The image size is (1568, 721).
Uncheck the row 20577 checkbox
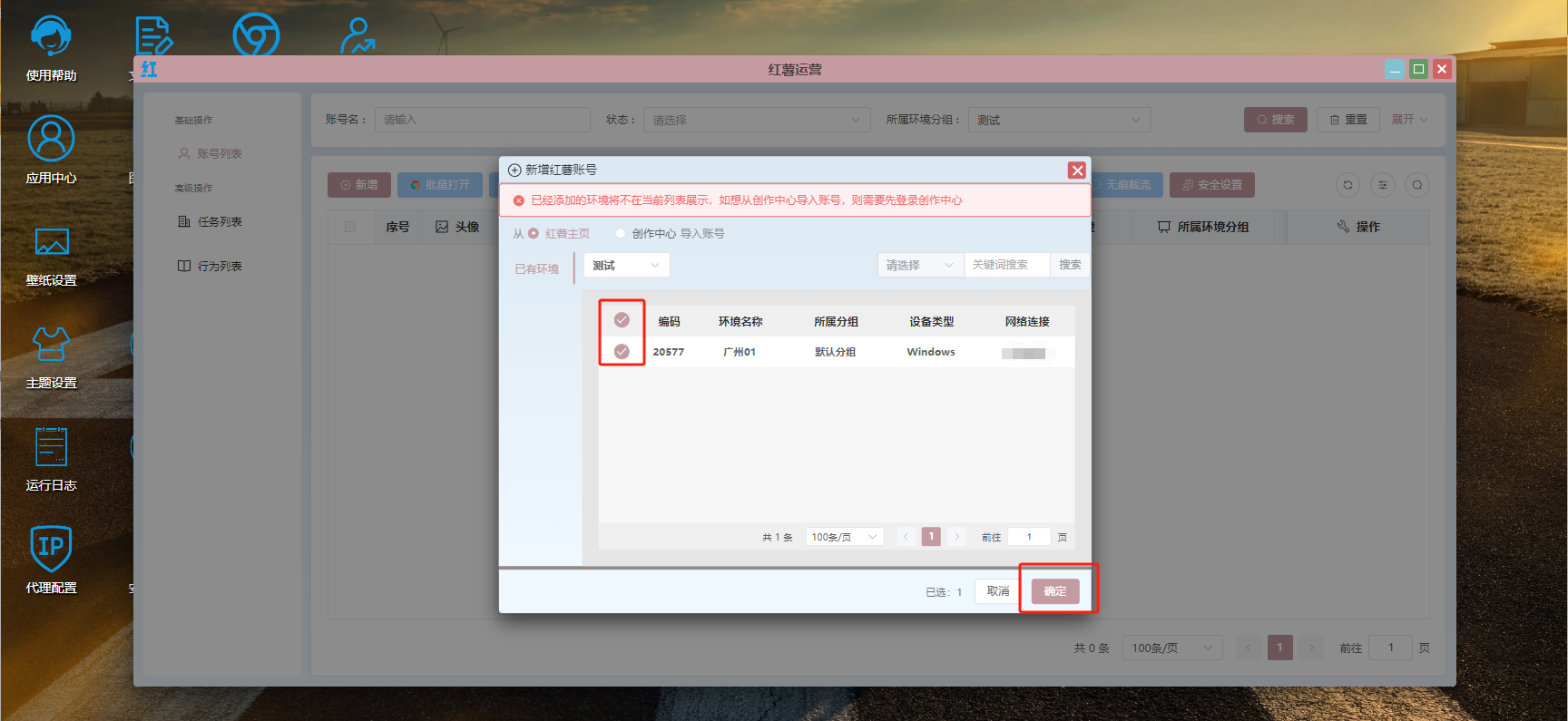pyautogui.click(x=622, y=351)
